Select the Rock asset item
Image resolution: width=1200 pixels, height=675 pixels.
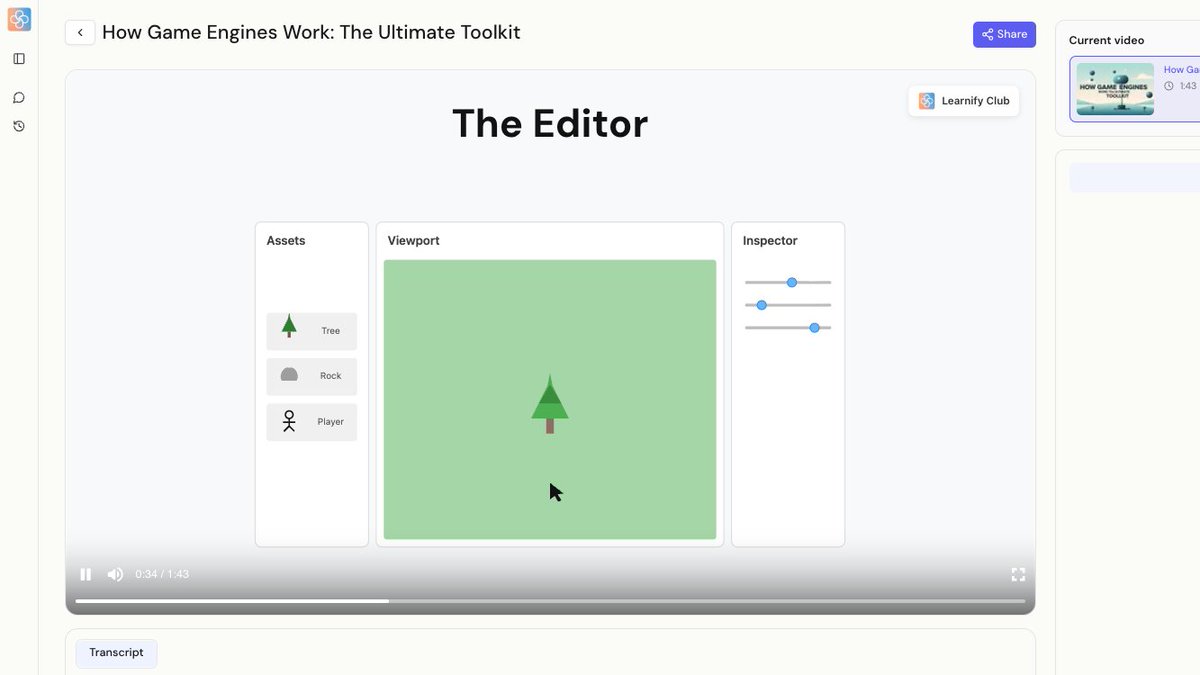[x=311, y=376]
